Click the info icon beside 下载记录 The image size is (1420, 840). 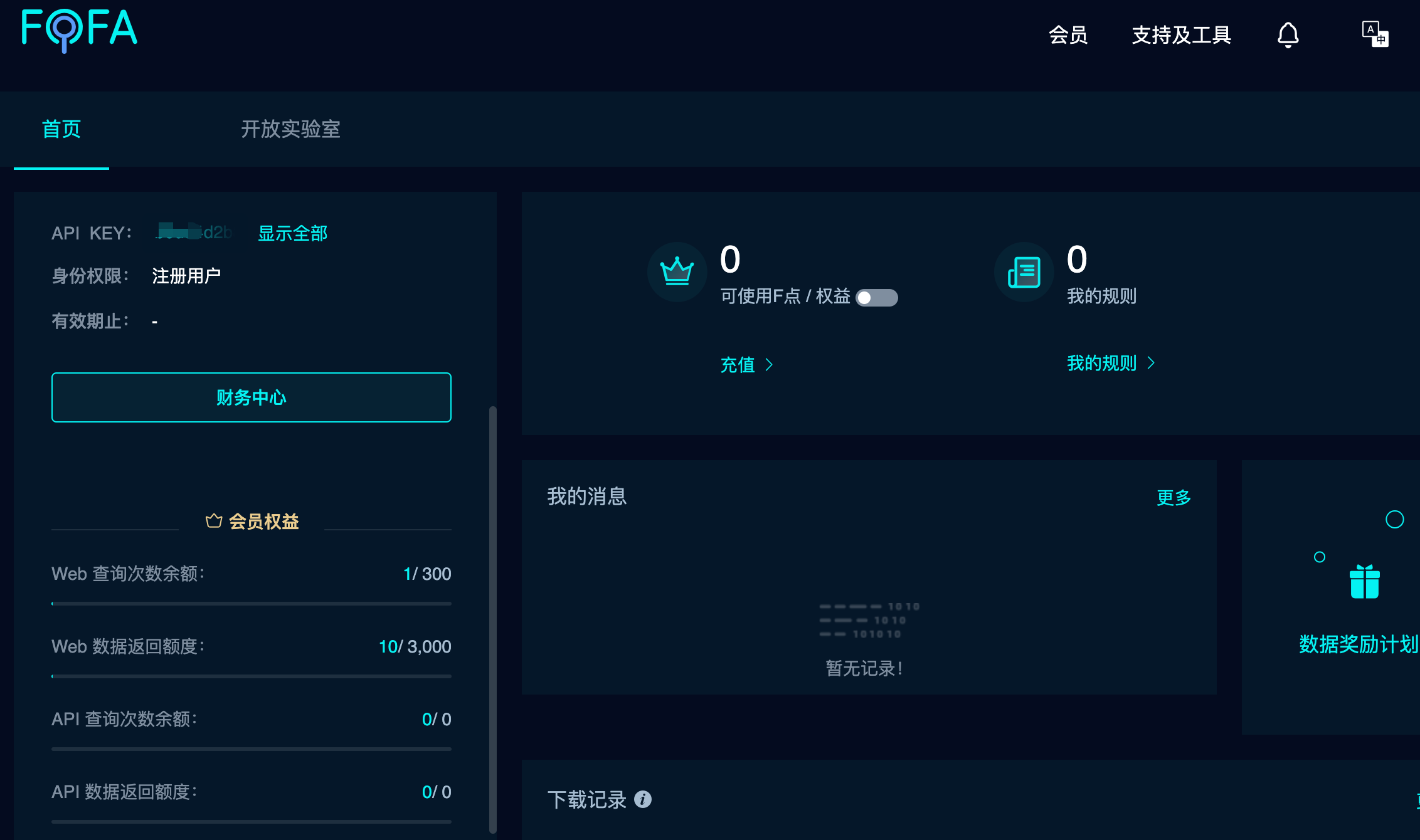(x=643, y=799)
